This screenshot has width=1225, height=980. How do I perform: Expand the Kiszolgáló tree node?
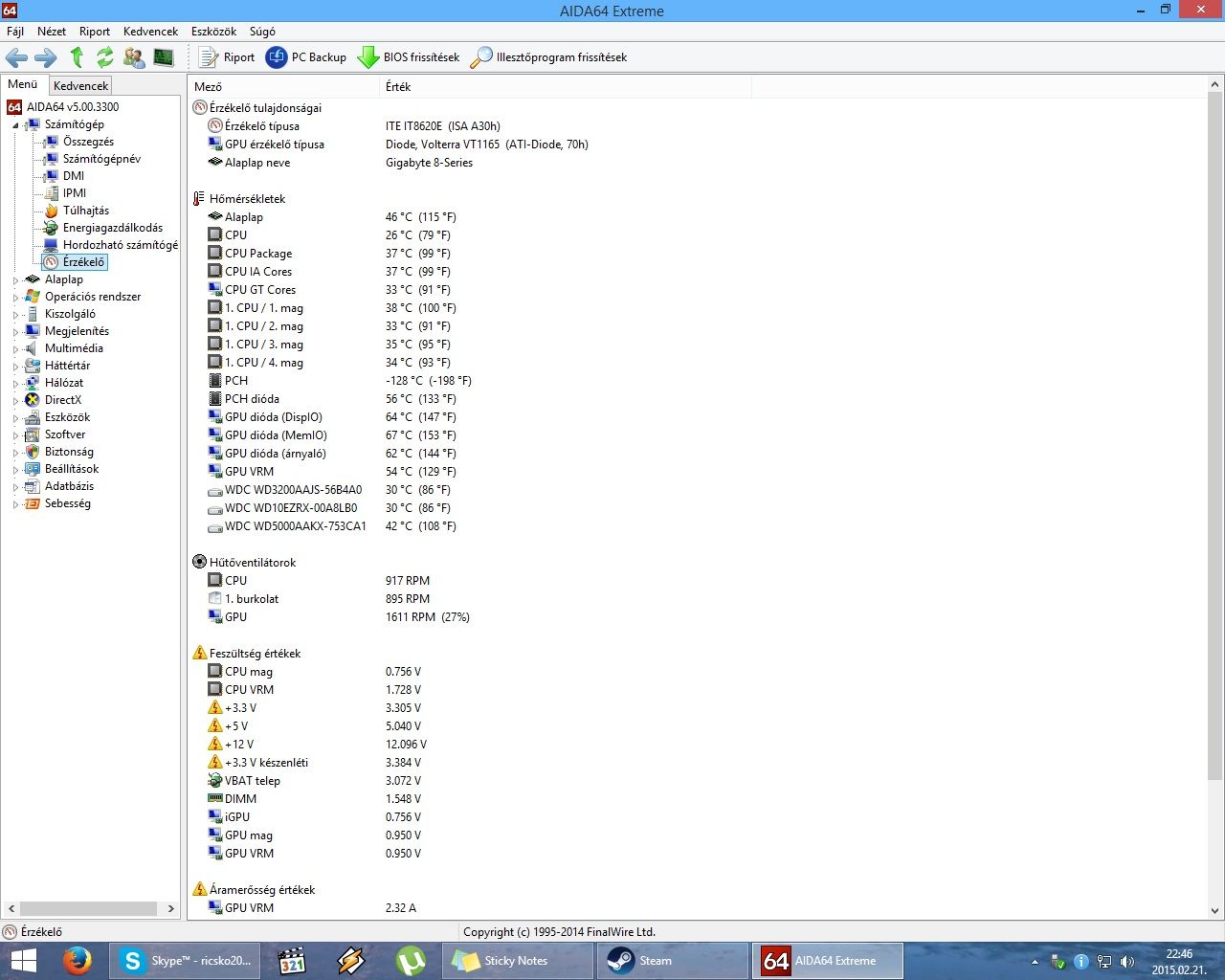pos(15,315)
